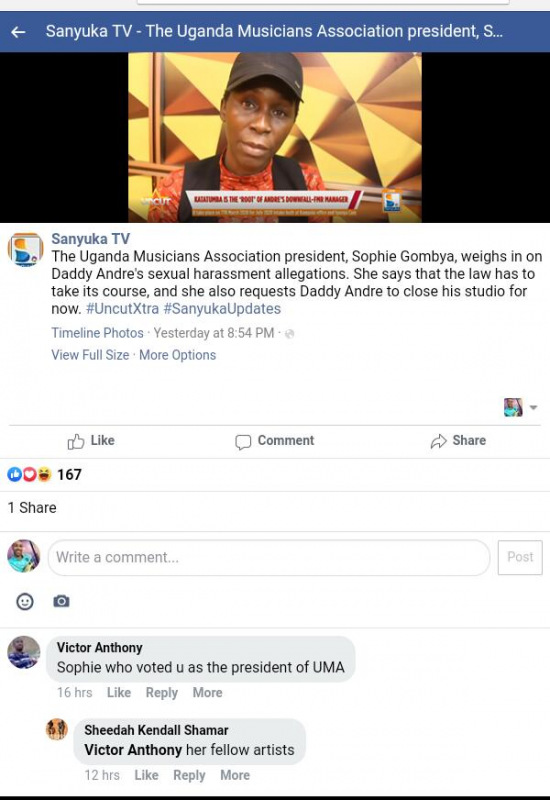
Task: Like Victor Anthony's comment
Action: pyautogui.click(x=119, y=692)
